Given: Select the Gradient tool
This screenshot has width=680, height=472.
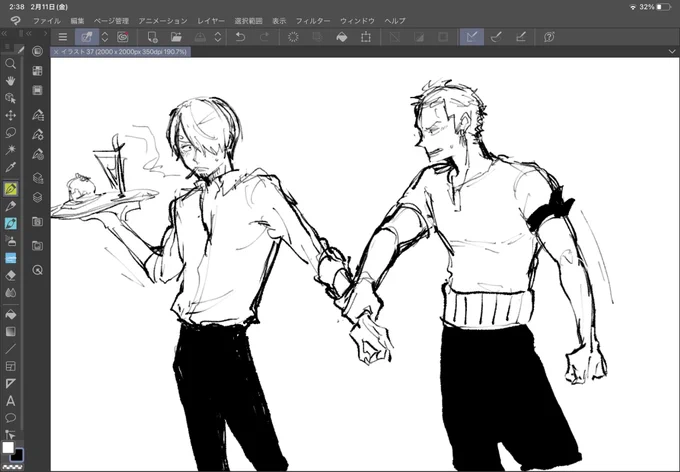Looking at the screenshot, I should point(10,332).
